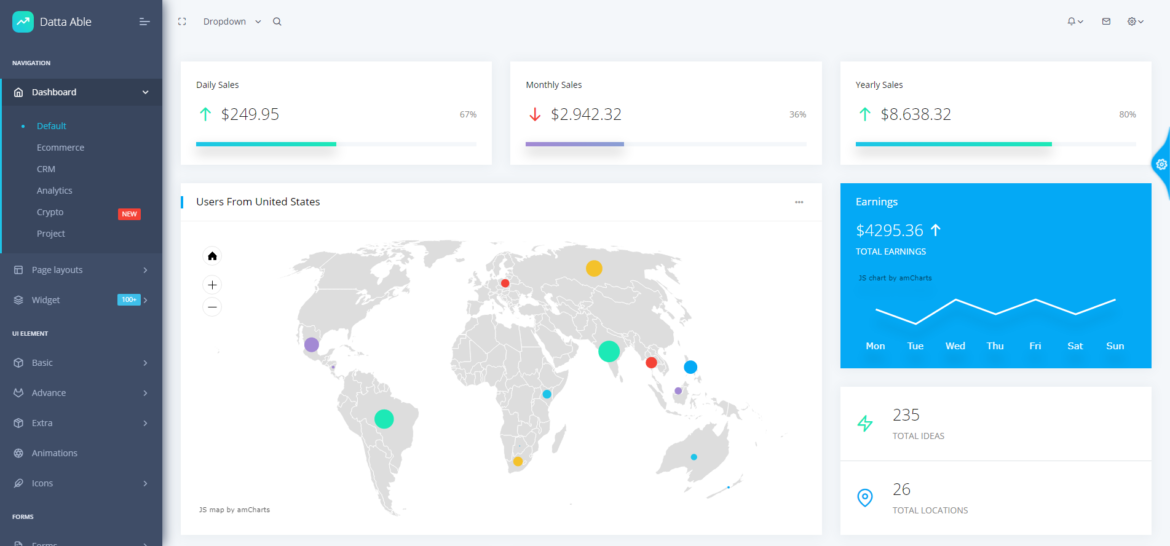Click the Dashboard home icon in sidebar

[x=19, y=92]
